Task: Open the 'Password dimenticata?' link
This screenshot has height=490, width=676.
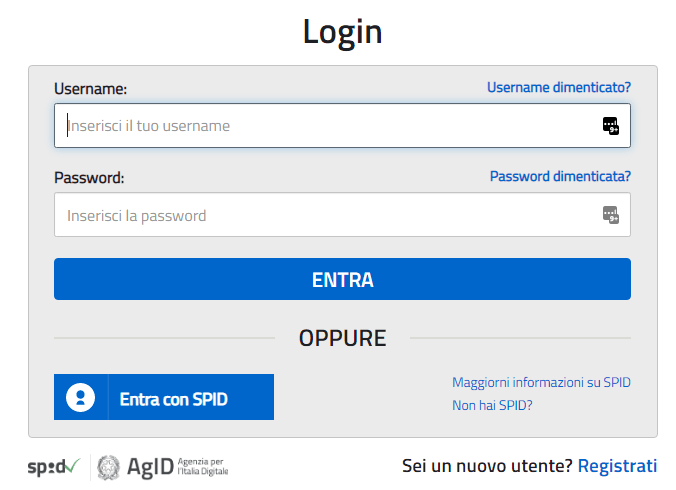Action: click(560, 176)
